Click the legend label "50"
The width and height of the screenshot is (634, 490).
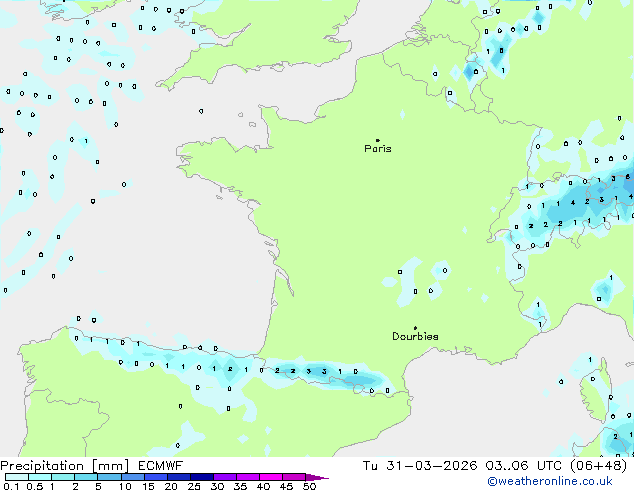[309, 486]
